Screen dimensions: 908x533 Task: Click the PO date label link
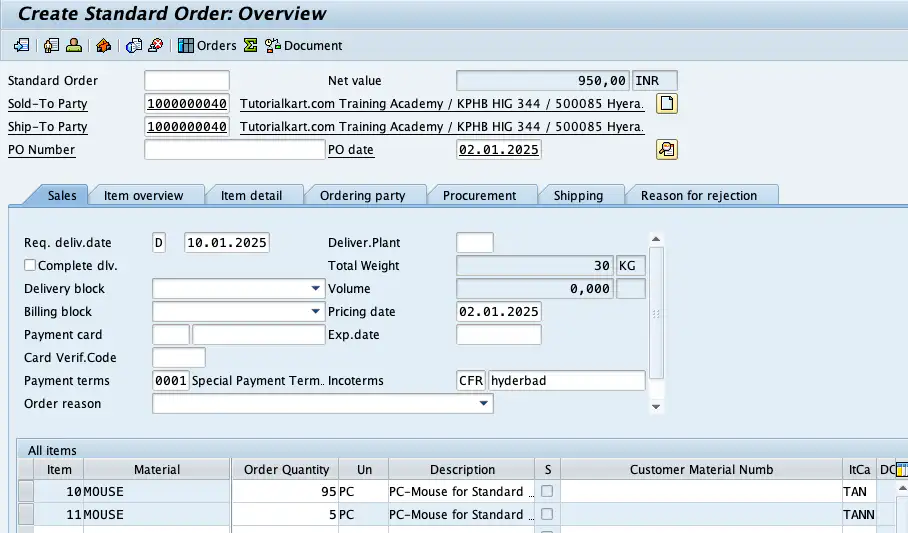pos(350,149)
